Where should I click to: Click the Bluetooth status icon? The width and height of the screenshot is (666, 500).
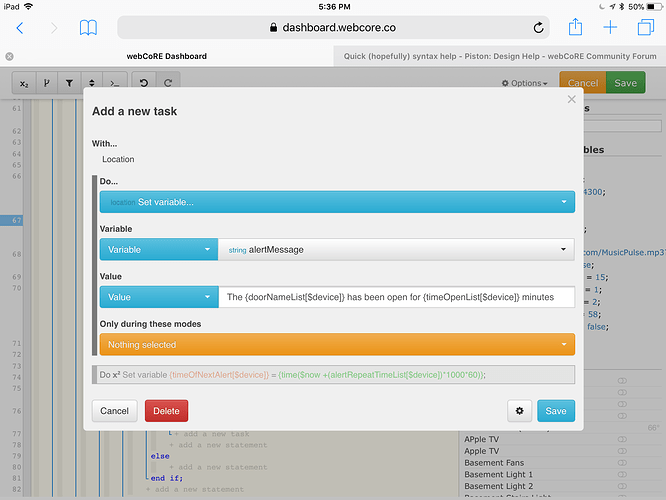pos(622,7)
